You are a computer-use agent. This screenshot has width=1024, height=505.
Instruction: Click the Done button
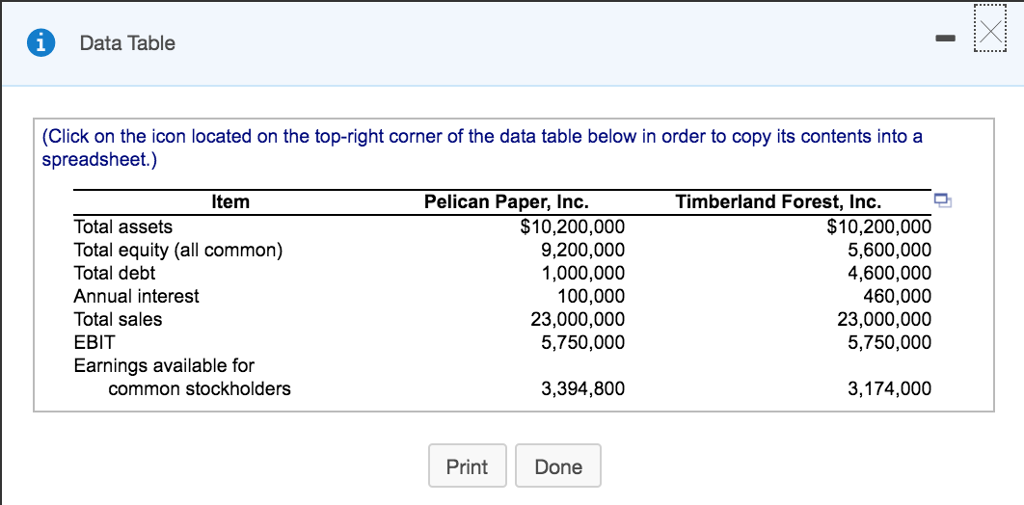click(x=558, y=466)
